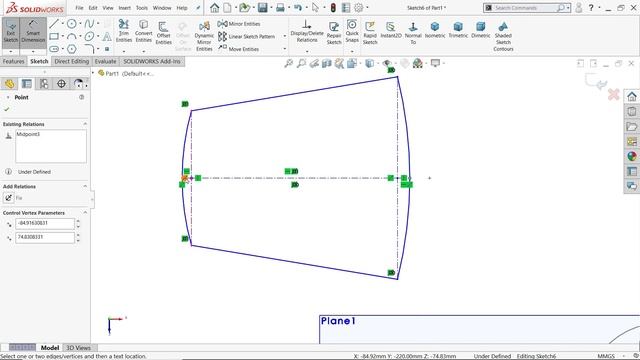This screenshot has width=640, height=360.
Task: Select the Spline sketch tool
Action: (x=89, y=24)
